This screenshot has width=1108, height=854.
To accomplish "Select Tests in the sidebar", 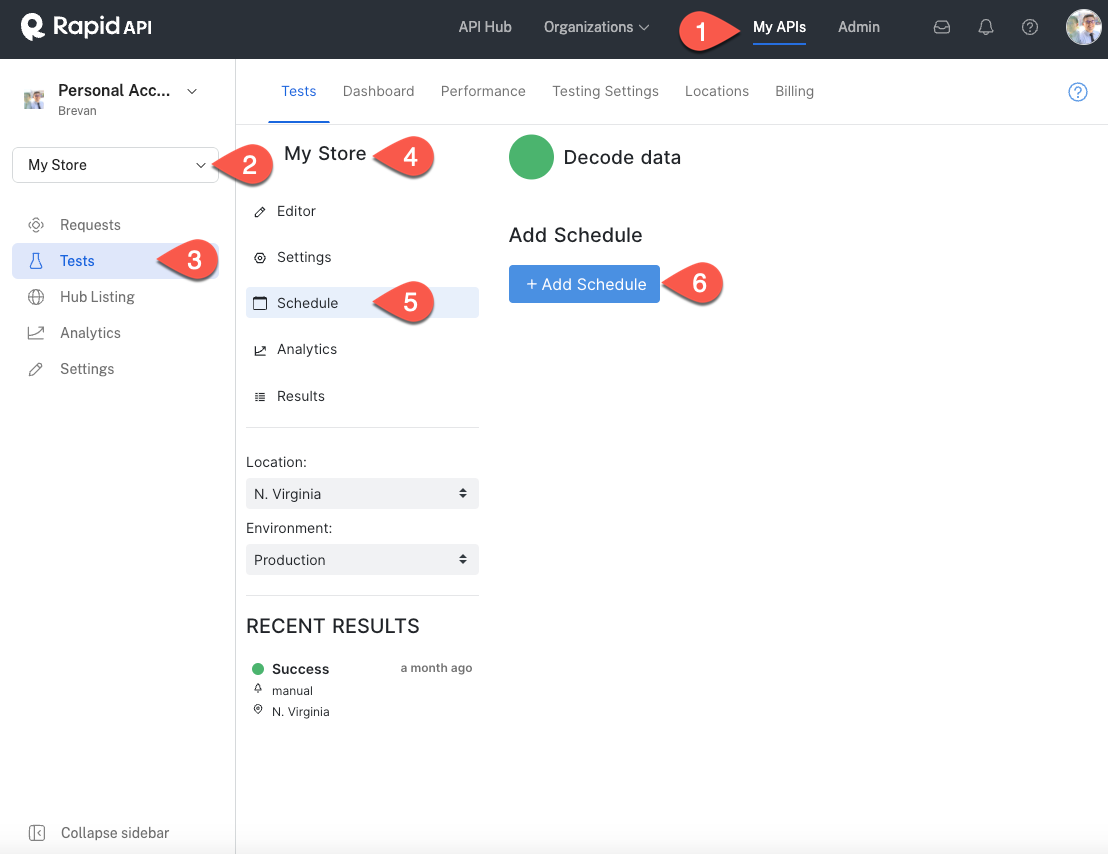I will click(x=115, y=261).
